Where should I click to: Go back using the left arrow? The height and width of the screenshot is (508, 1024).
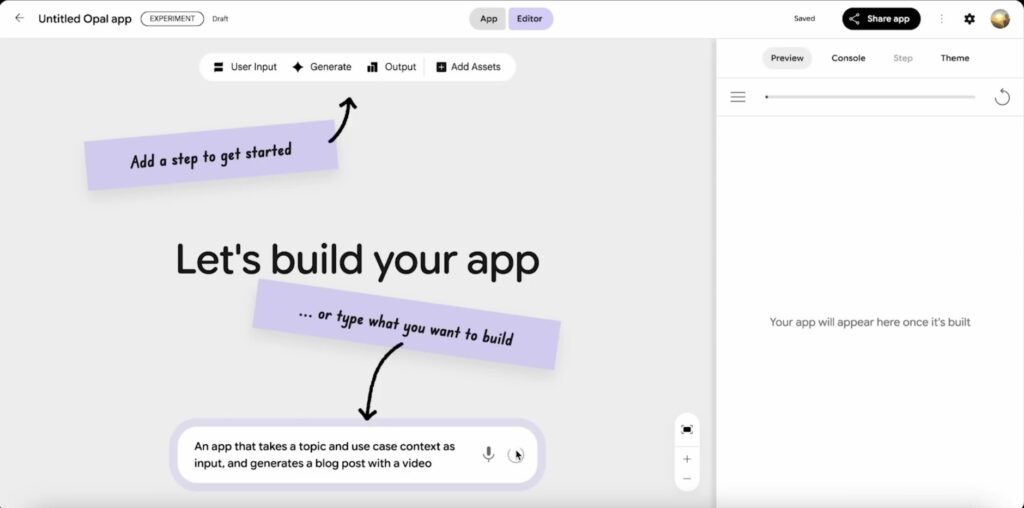20,18
